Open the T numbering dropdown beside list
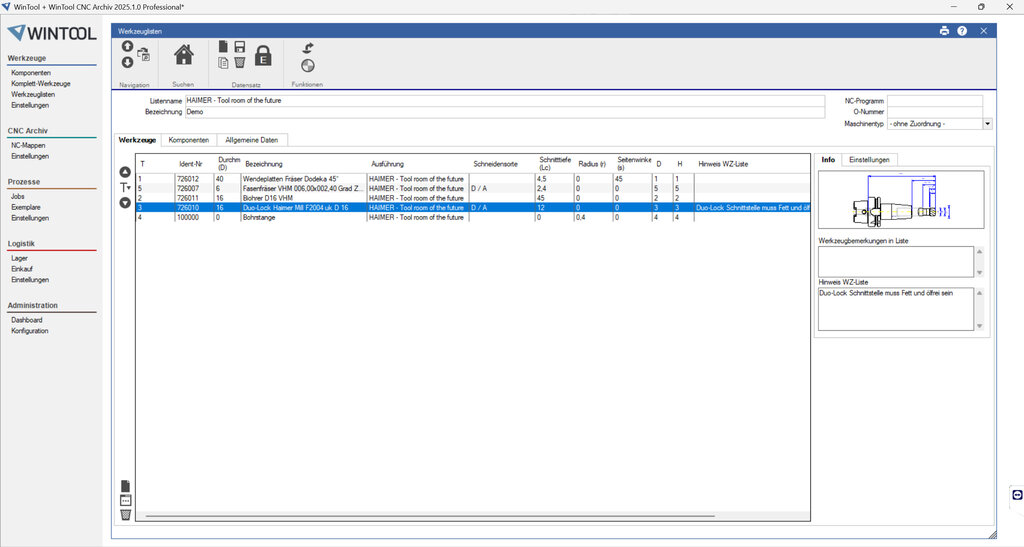The height and width of the screenshot is (547, 1024). point(125,187)
